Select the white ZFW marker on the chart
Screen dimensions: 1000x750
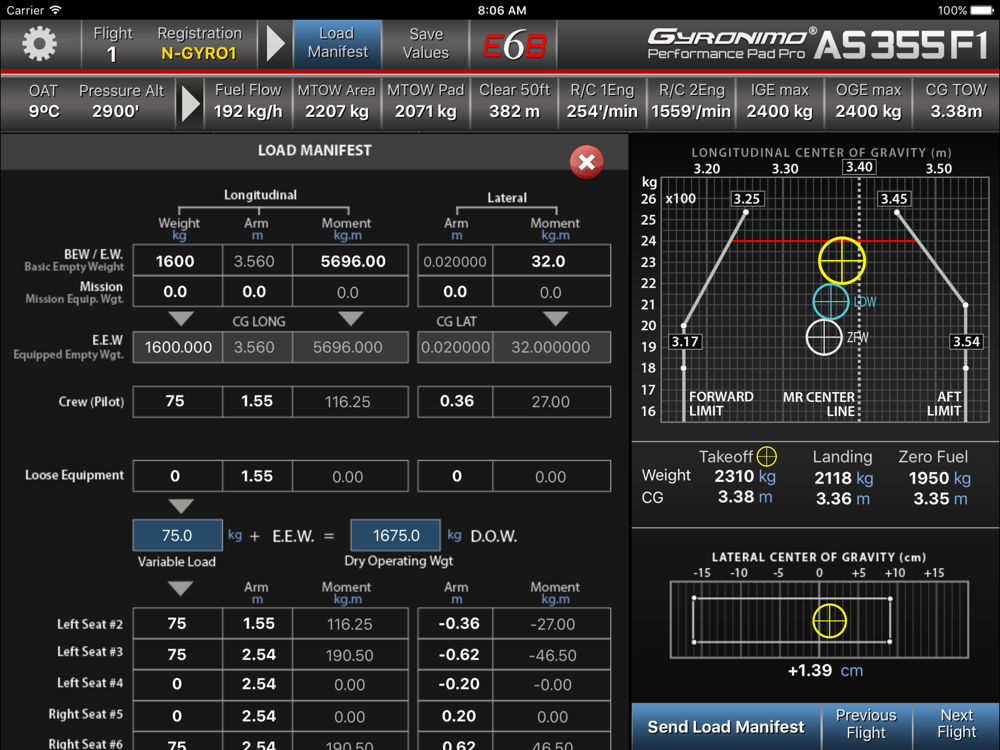(824, 337)
